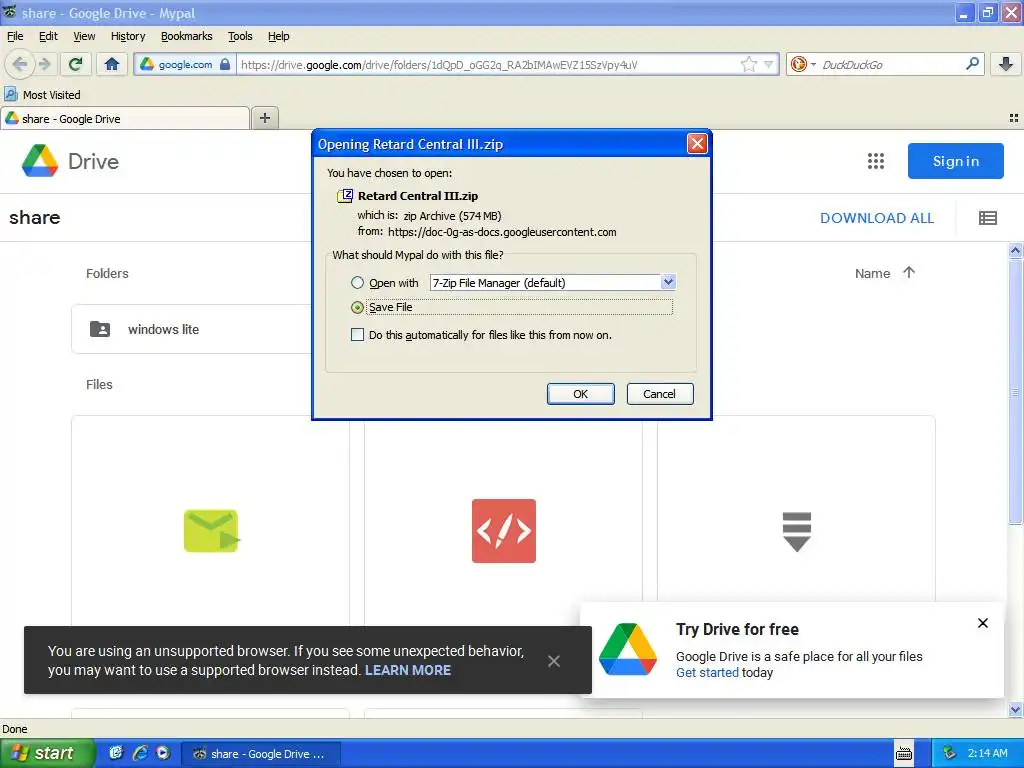Open the home page icon

click(112, 64)
